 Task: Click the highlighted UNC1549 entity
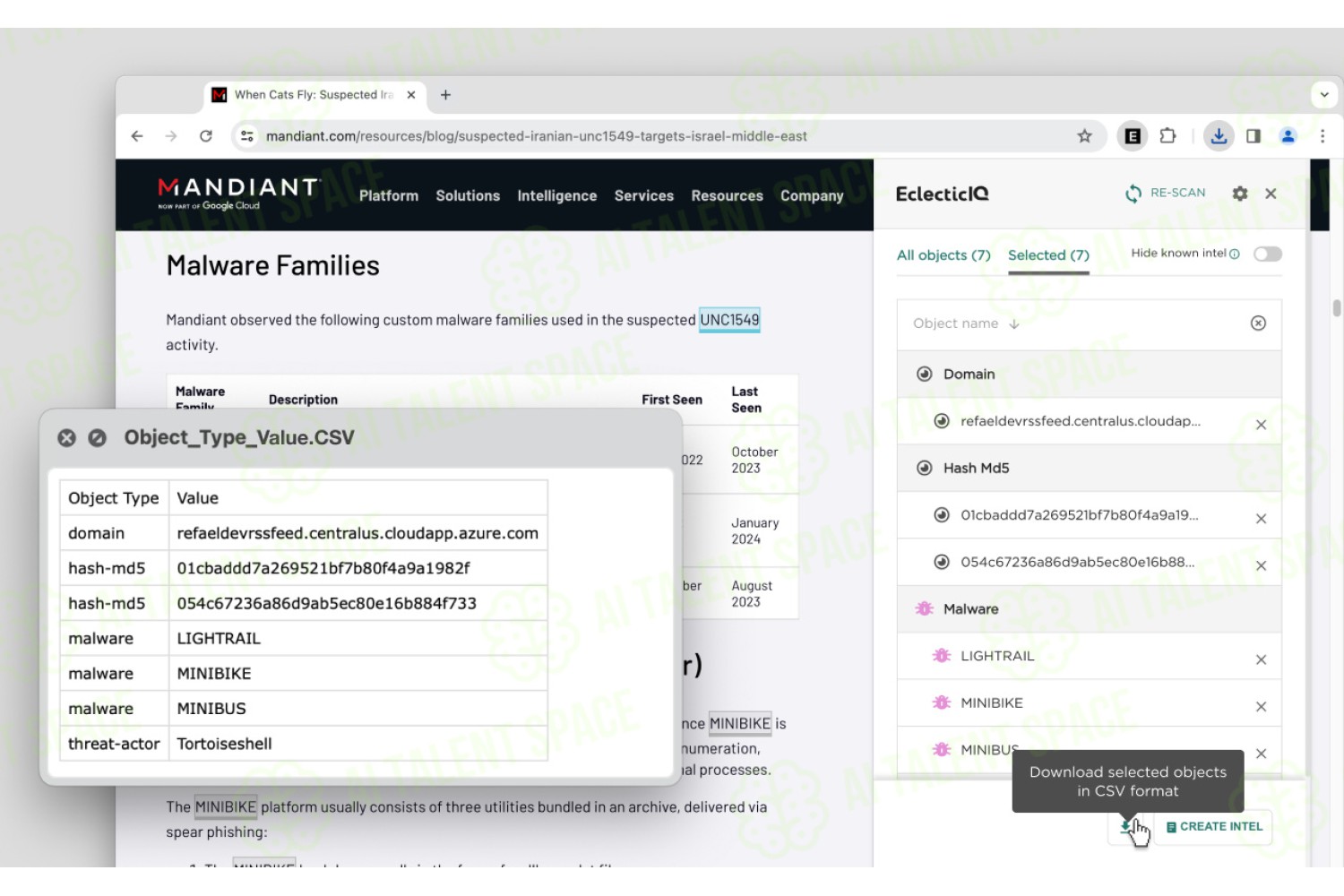[x=729, y=320]
